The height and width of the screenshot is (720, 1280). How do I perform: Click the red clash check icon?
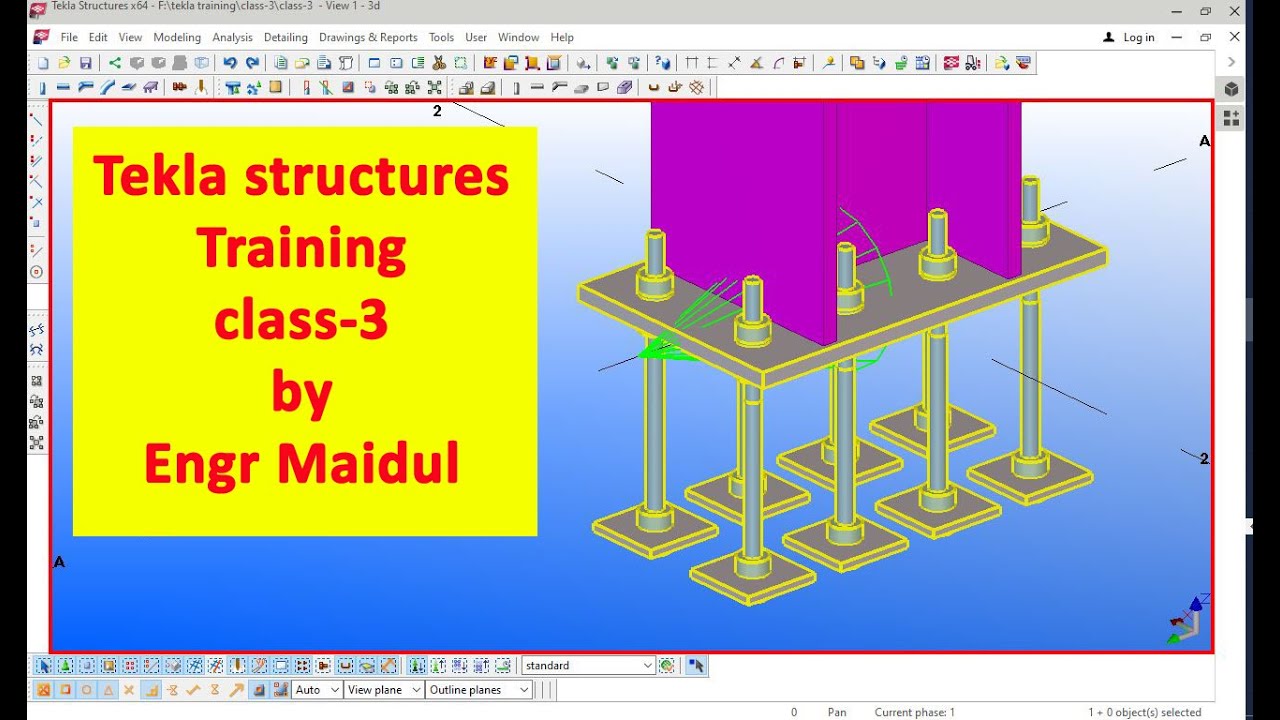(x=950, y=63)
